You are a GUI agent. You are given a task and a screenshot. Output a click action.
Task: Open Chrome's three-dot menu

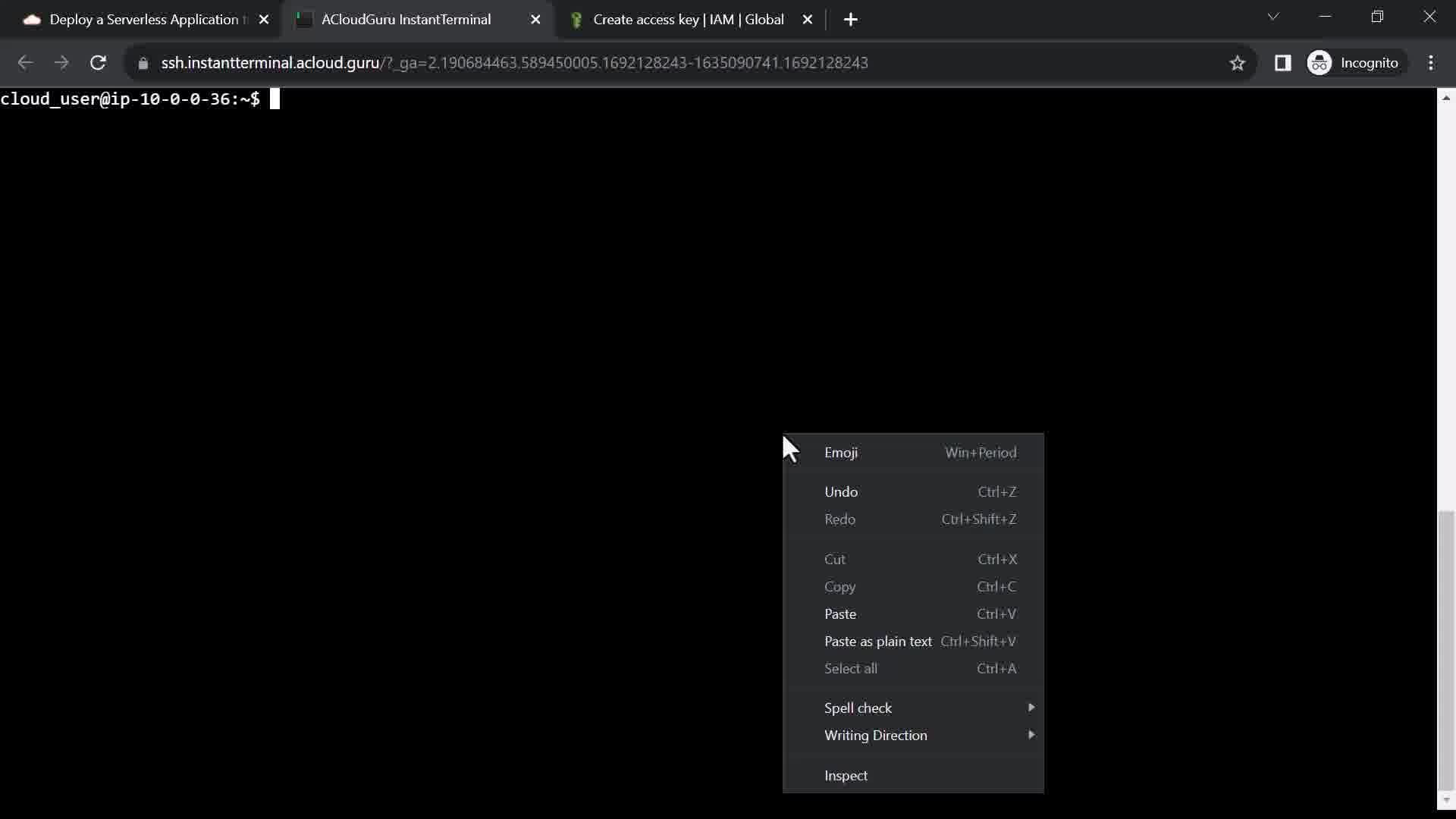pyautogui.click(x=1431, y=63)
